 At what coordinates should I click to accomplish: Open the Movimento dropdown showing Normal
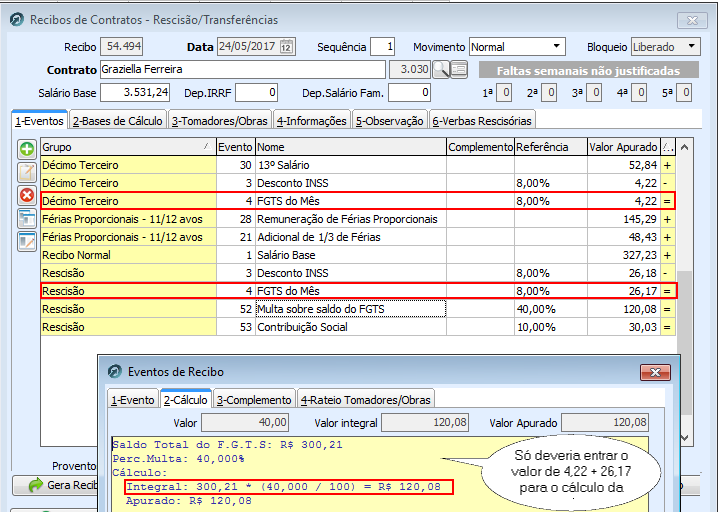tap(556, 46)
